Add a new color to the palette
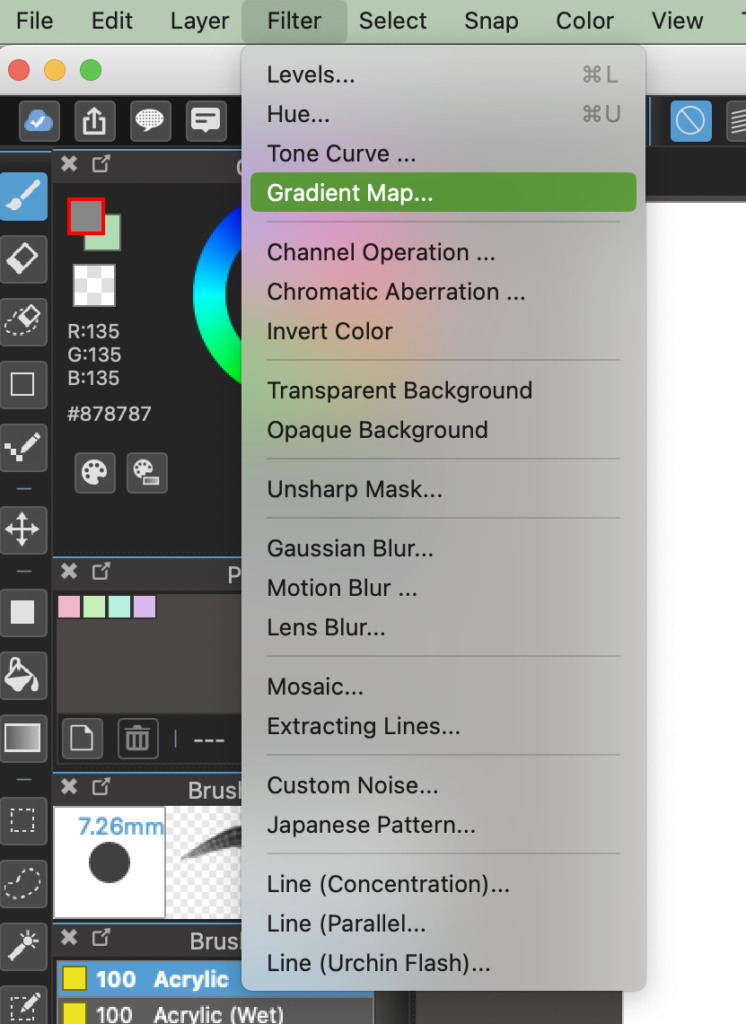The width and height of the screenshot is (746, 1024). pyautogui.click(x=82, y=738)
